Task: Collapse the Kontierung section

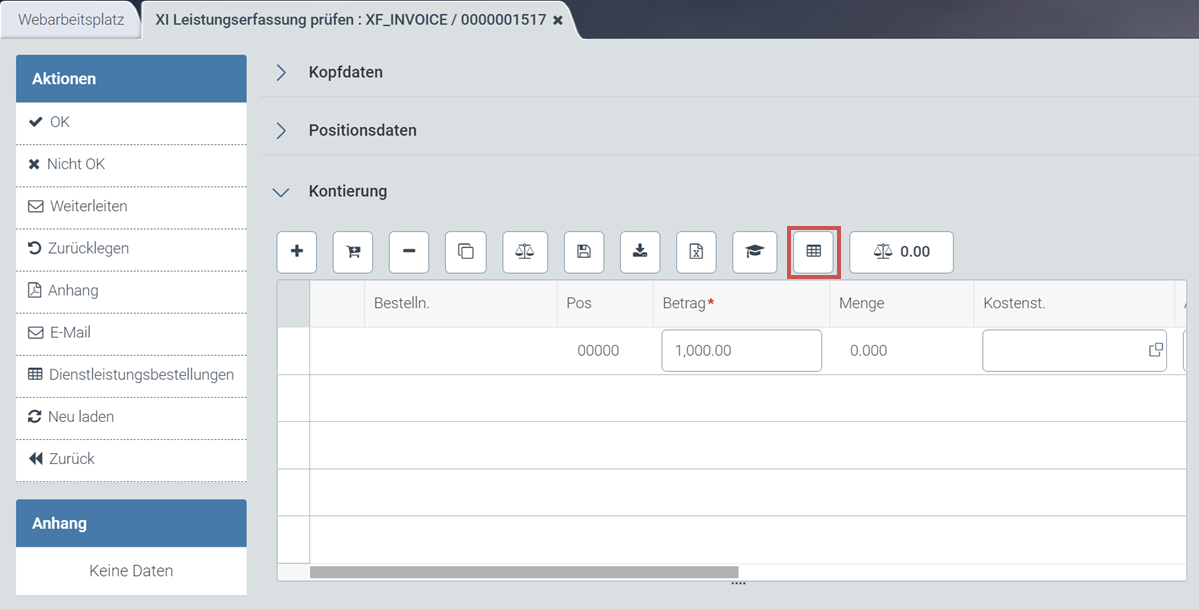Action: pos(347,191)
